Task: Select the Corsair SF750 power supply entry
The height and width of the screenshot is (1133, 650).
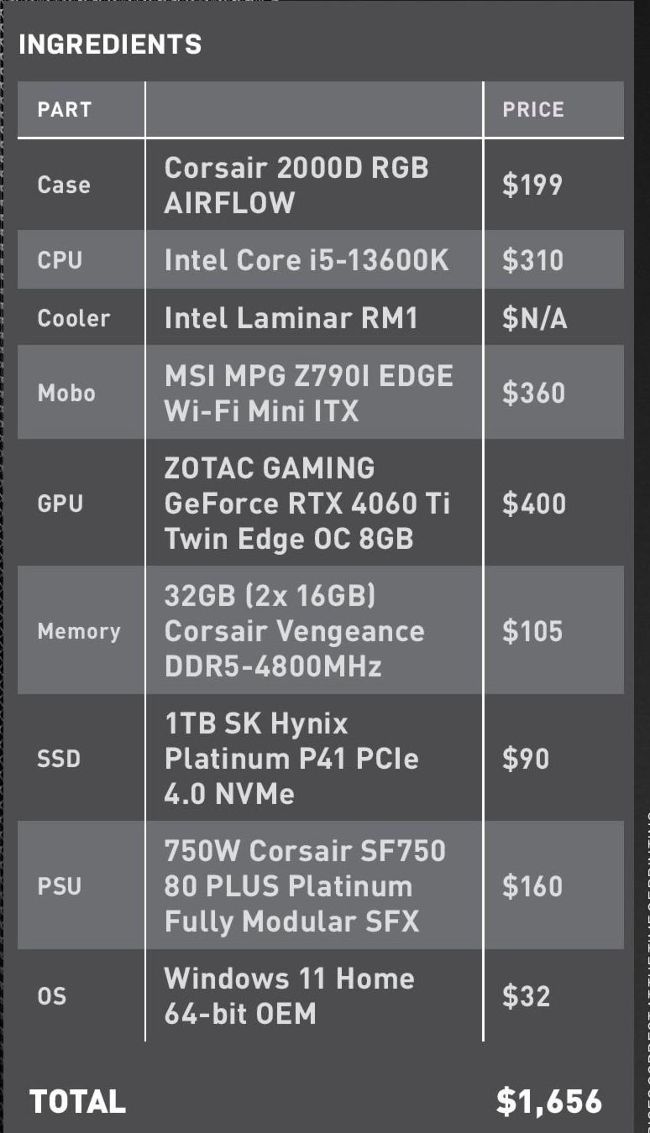Action: tap(305, 886)
